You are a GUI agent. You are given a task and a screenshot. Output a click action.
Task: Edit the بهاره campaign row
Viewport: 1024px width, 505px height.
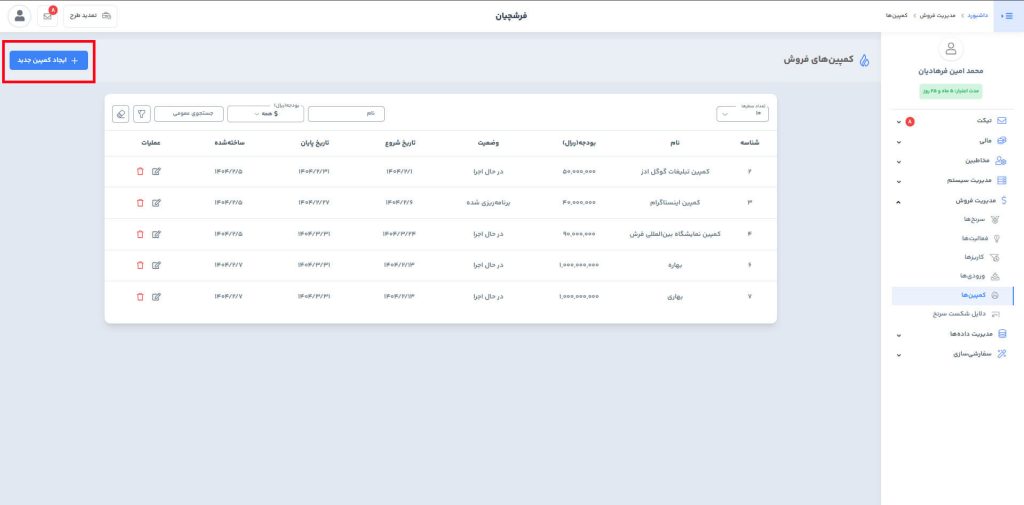click(x=157, y=265)
